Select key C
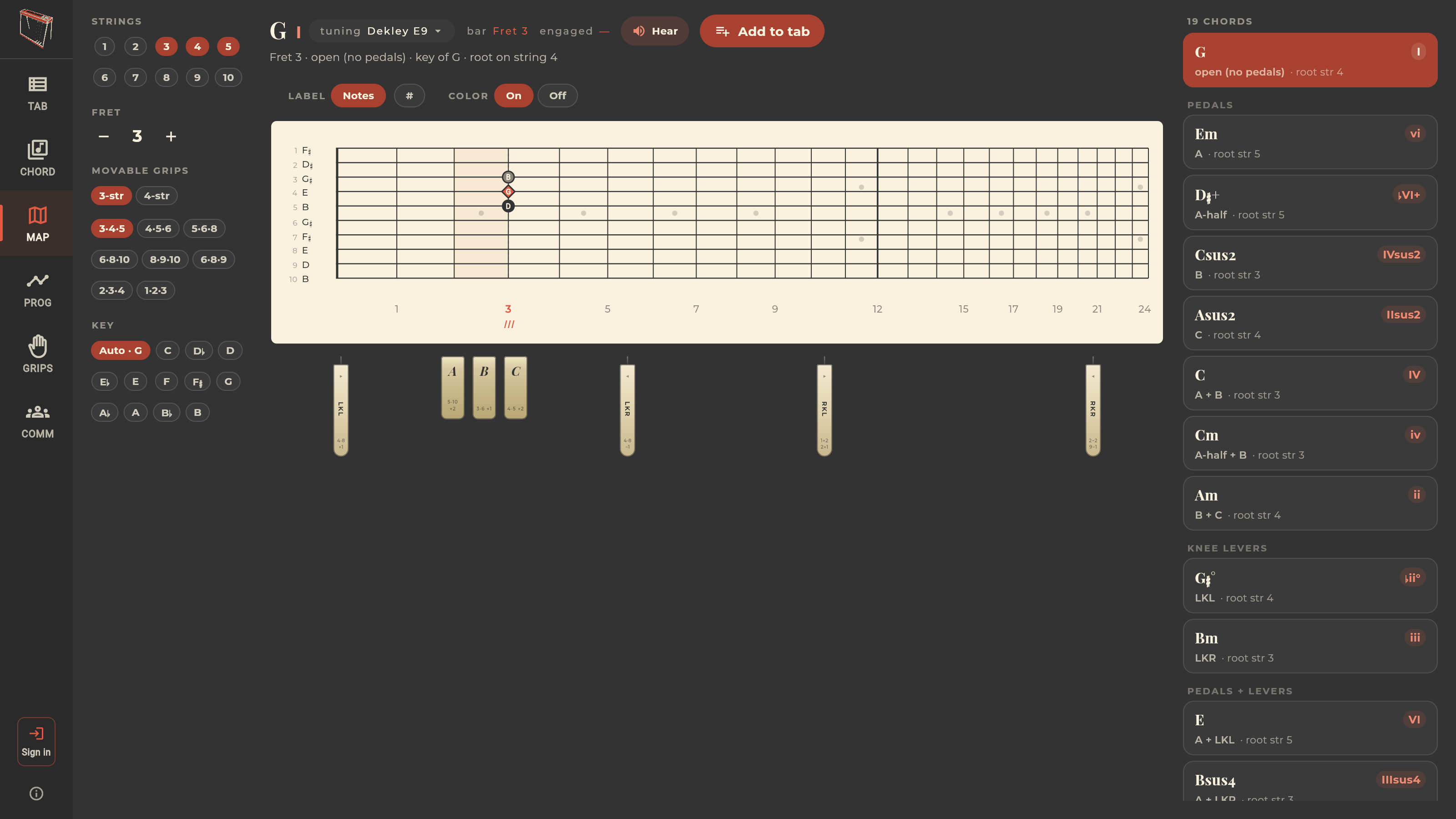The height and width of the screenshot is (819, 1456). 167,350
